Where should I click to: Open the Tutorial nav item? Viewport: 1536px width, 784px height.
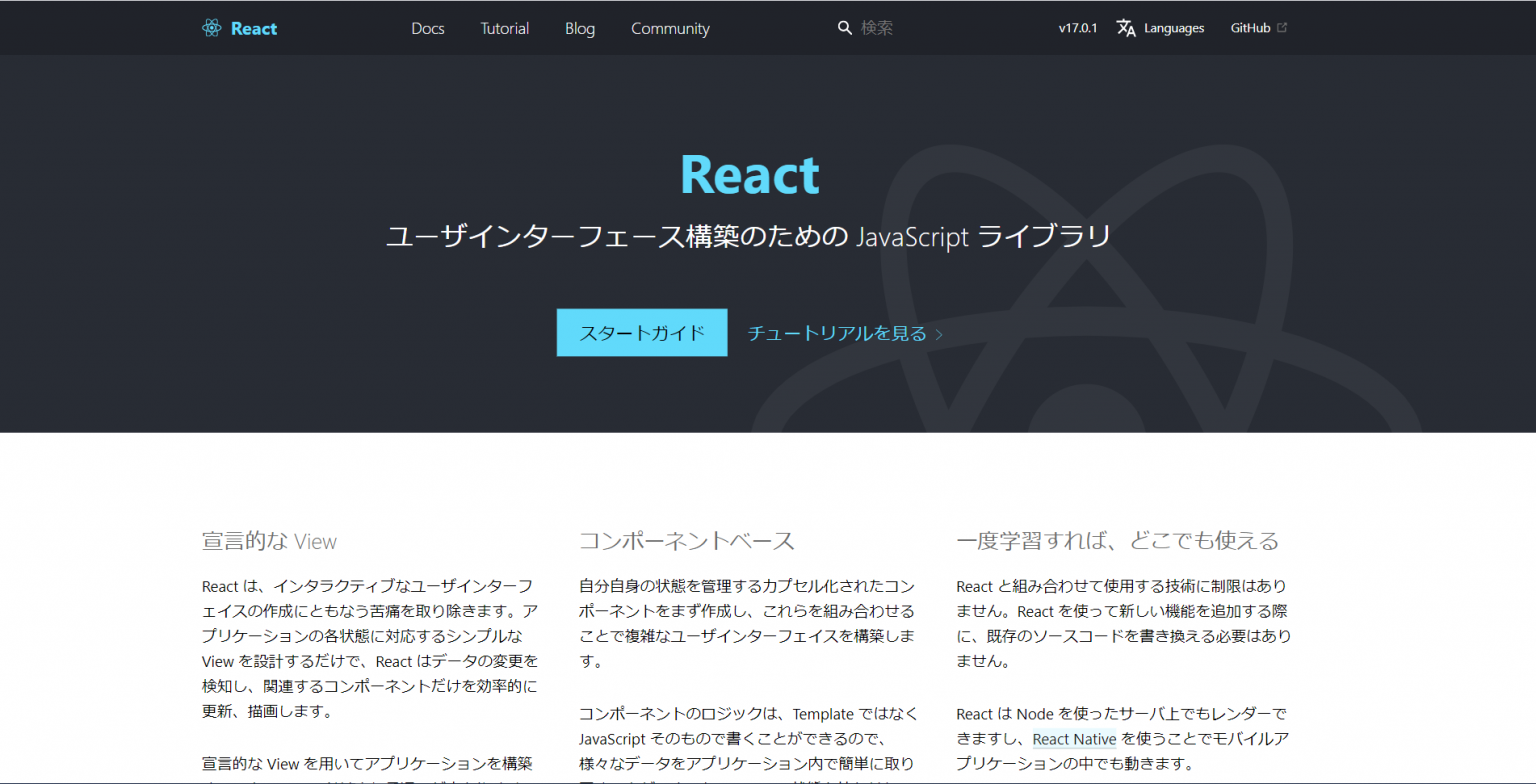(x=505, y=28)
